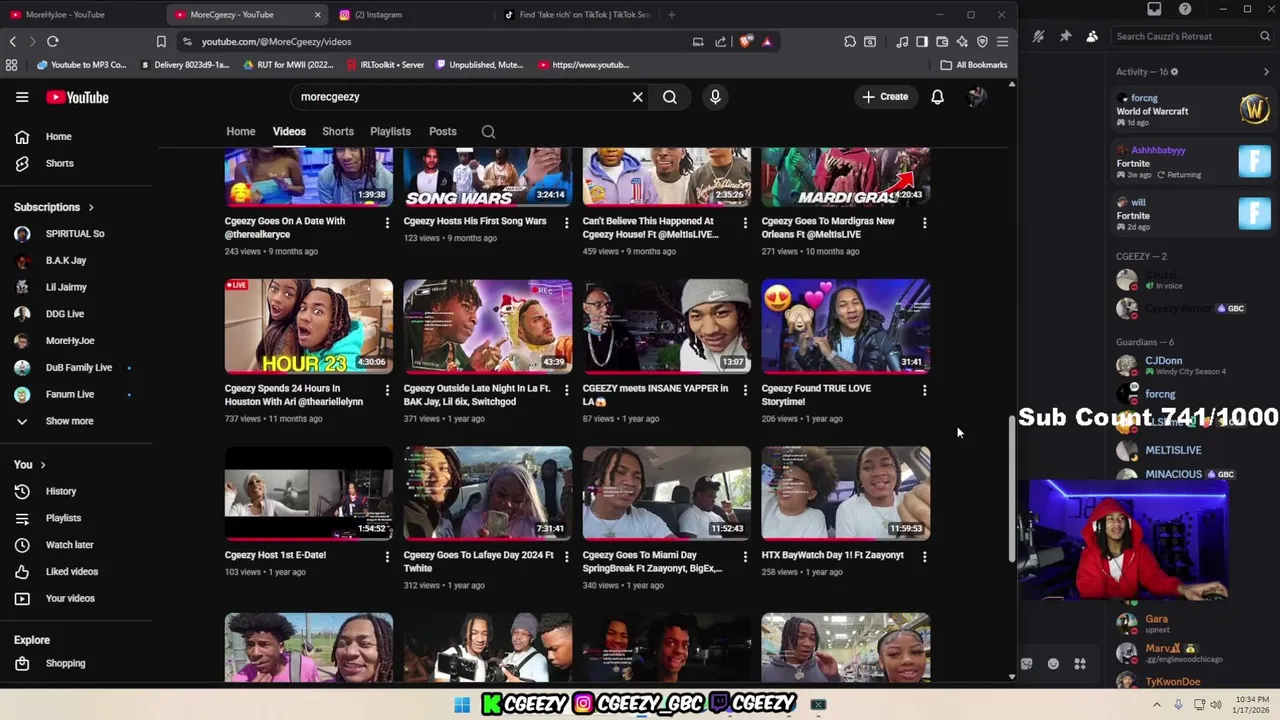1280x720 pixels.
Task: Open Youtube to MP3 bookmark
Action: (82, 65)
